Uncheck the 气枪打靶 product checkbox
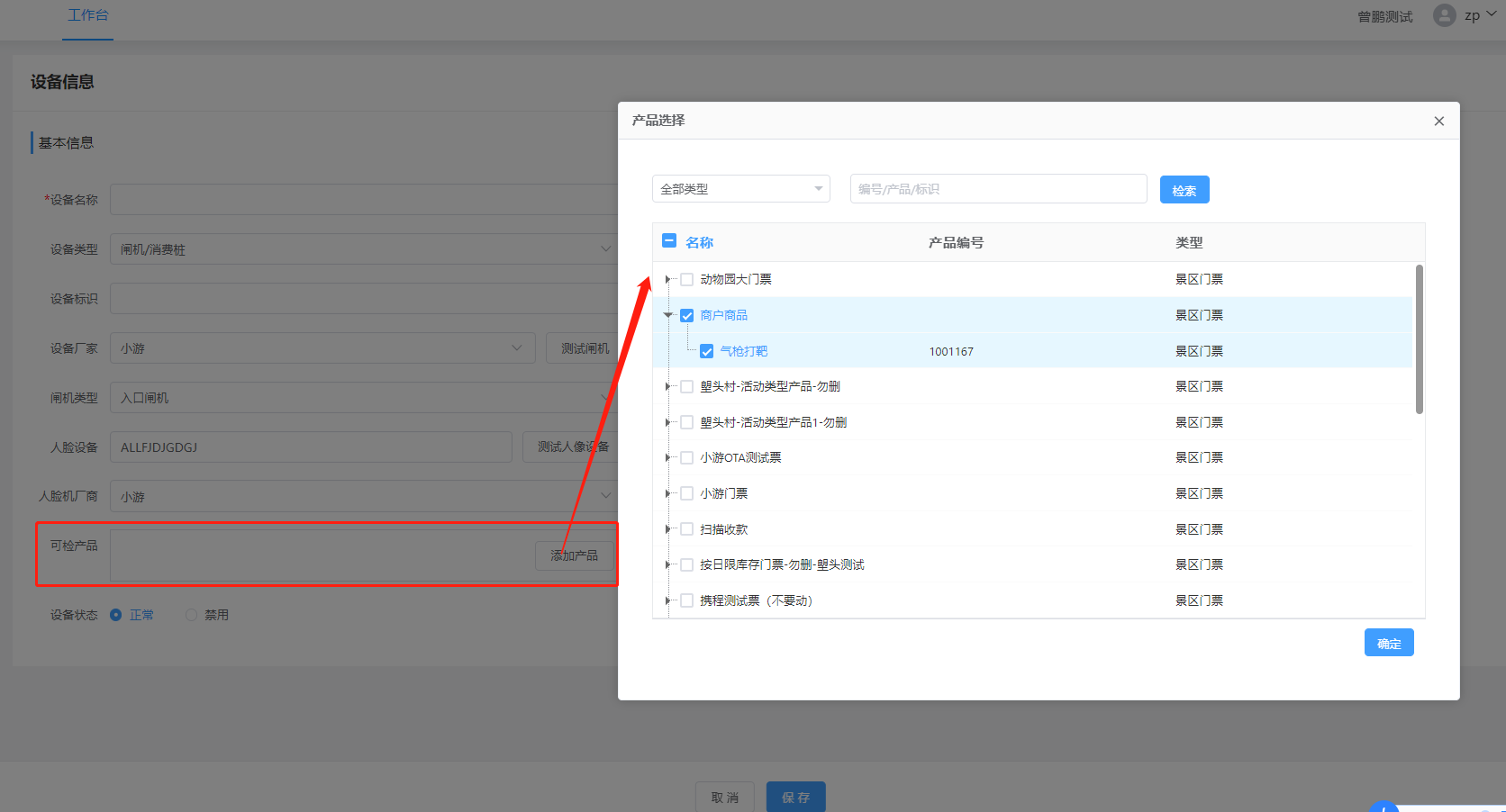The width and height of the screenshot is (1506, 812). tap(707, 351)
